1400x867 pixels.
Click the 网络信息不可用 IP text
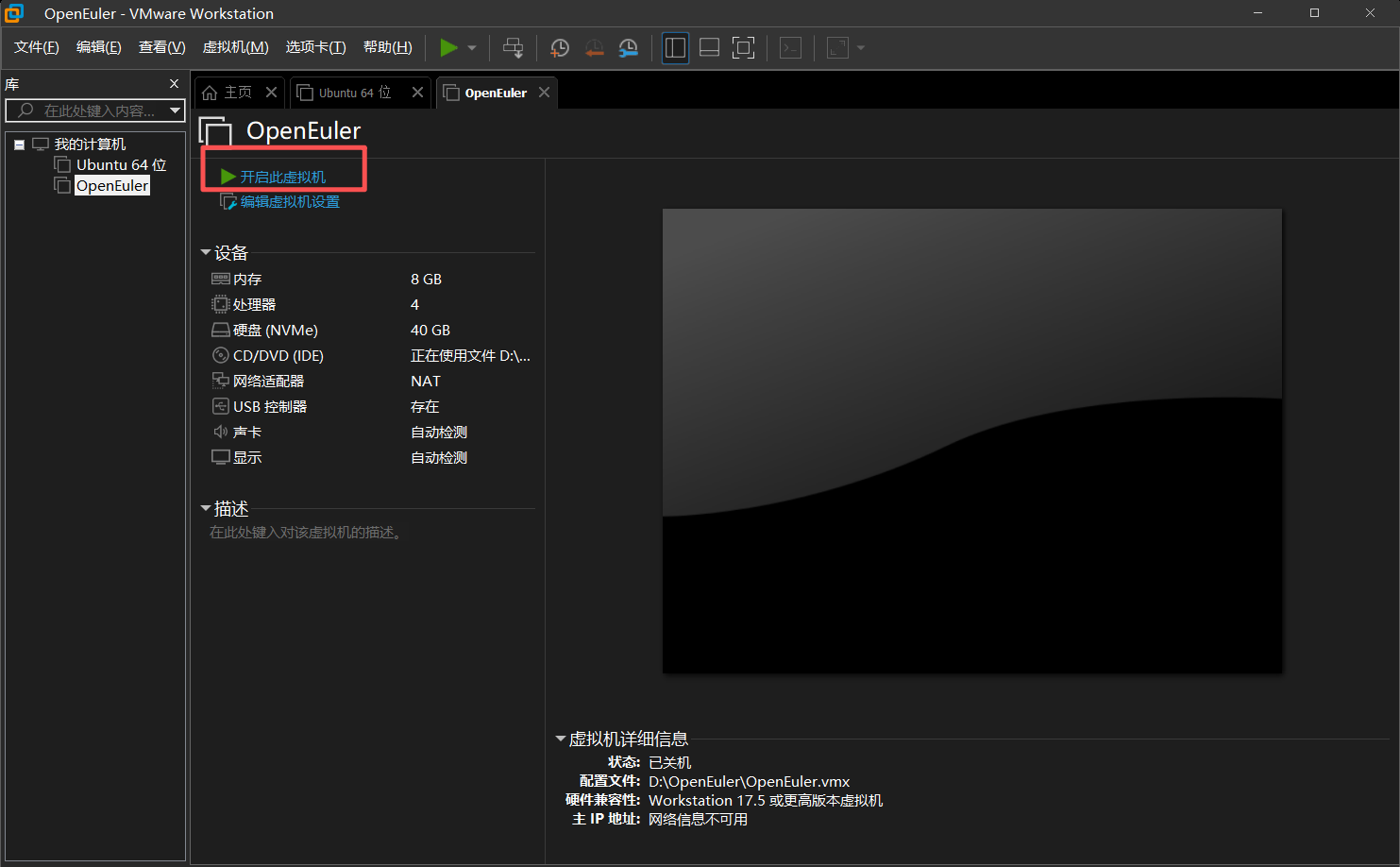(699, 820)
